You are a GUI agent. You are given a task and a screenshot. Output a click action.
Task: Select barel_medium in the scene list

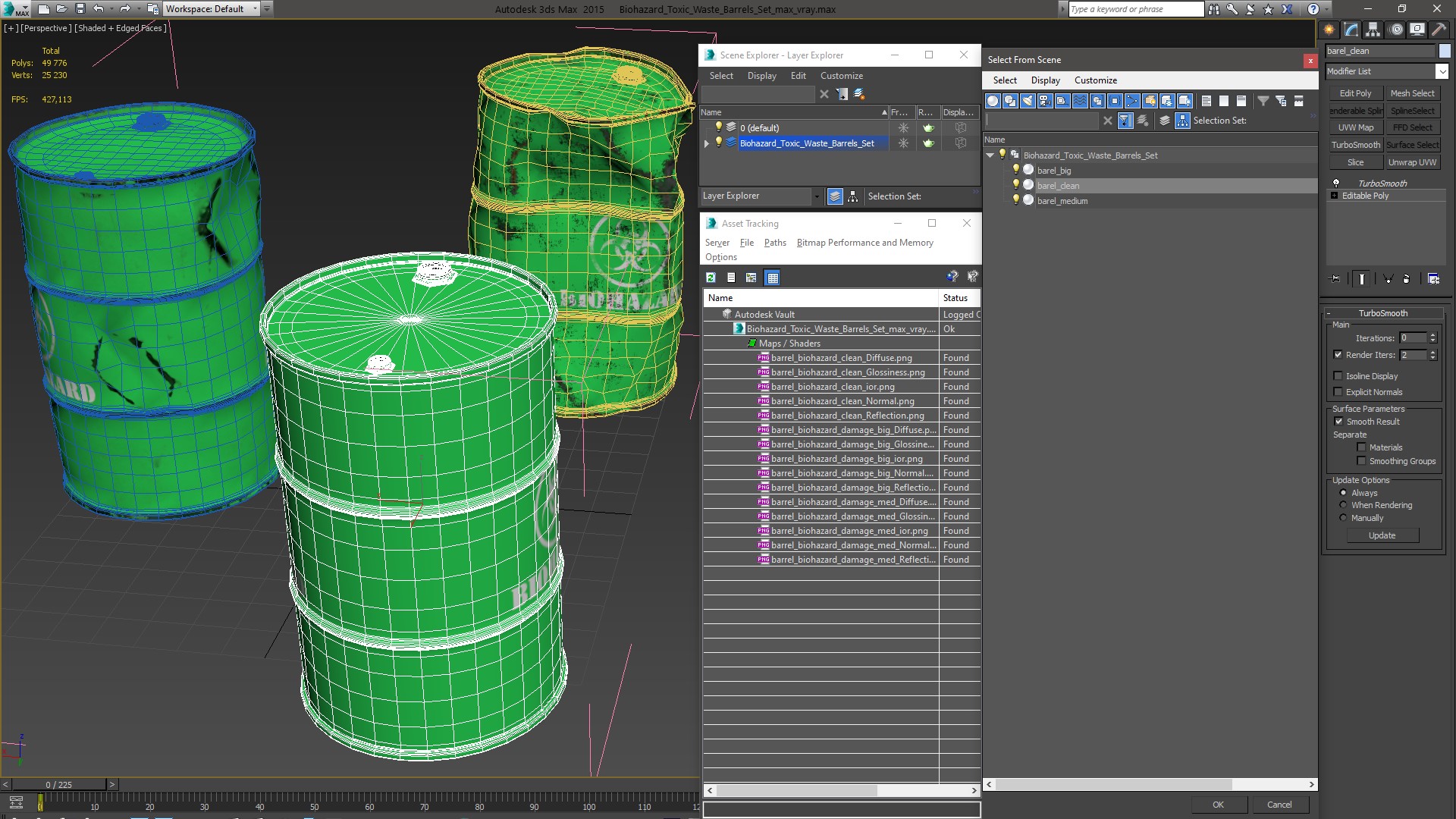[x=1062, y=201]
